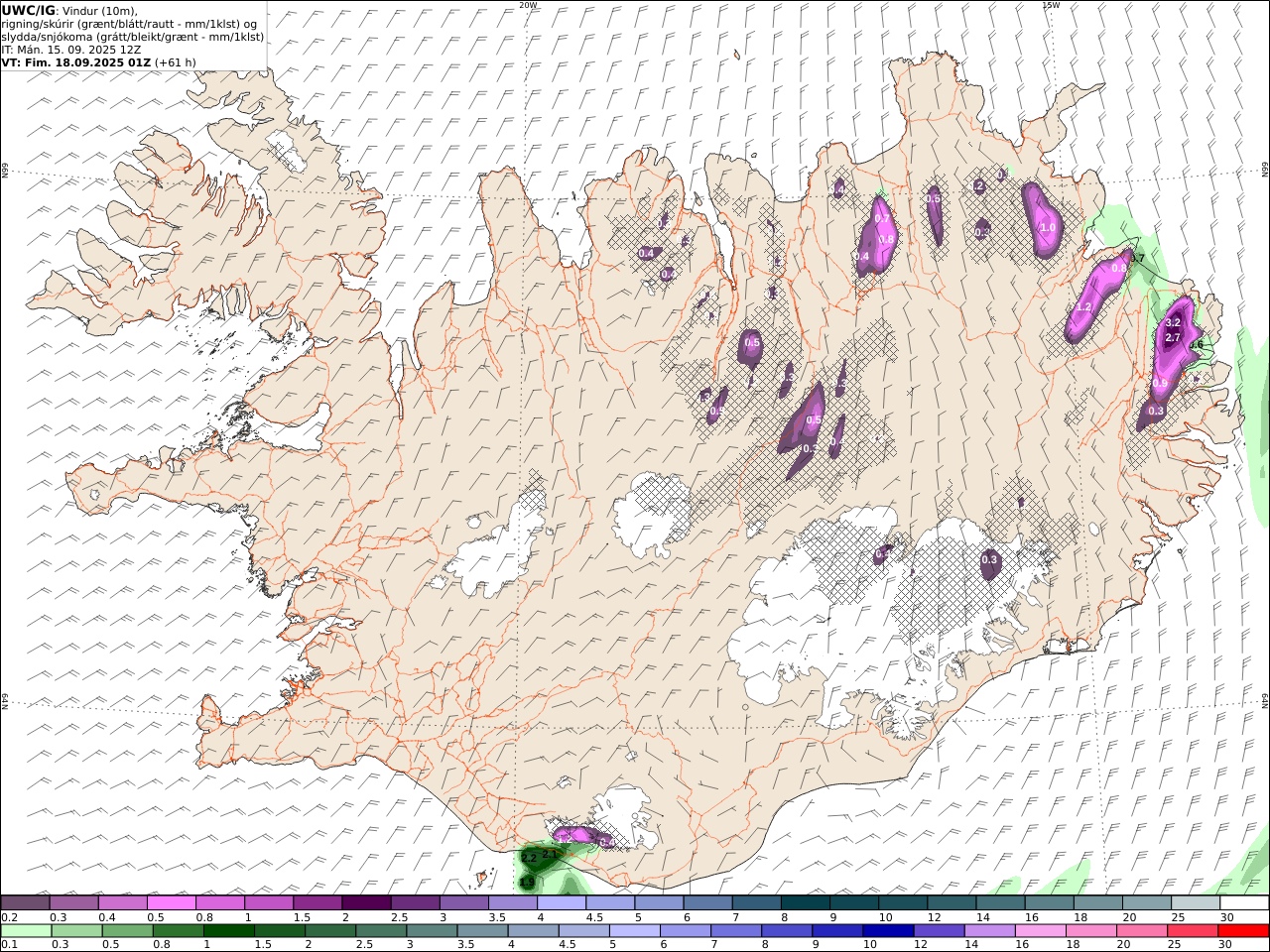Pick the dark teal 8 swatch on the snow scale

pyautogui.click(x=805, y=902)
